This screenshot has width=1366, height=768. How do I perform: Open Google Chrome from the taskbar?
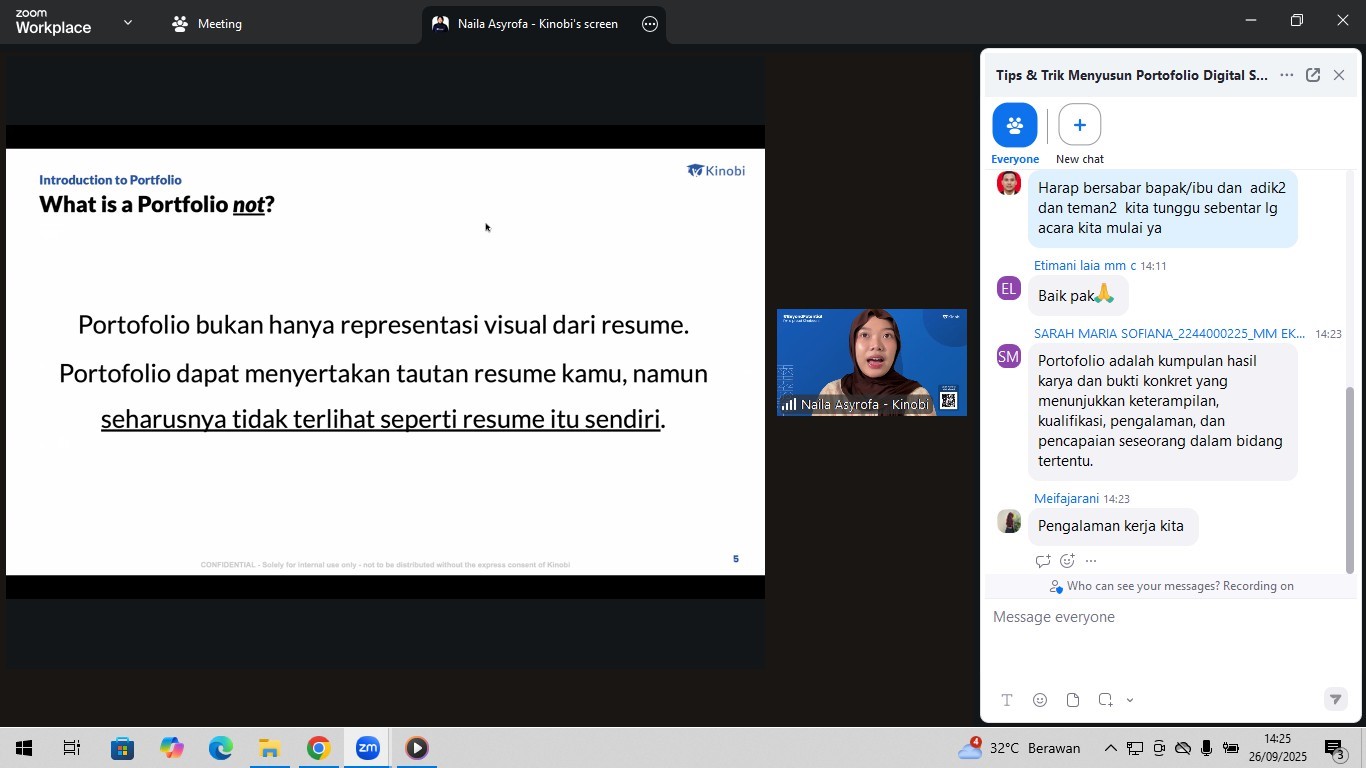pyautogui.click(x=318, y=748)
